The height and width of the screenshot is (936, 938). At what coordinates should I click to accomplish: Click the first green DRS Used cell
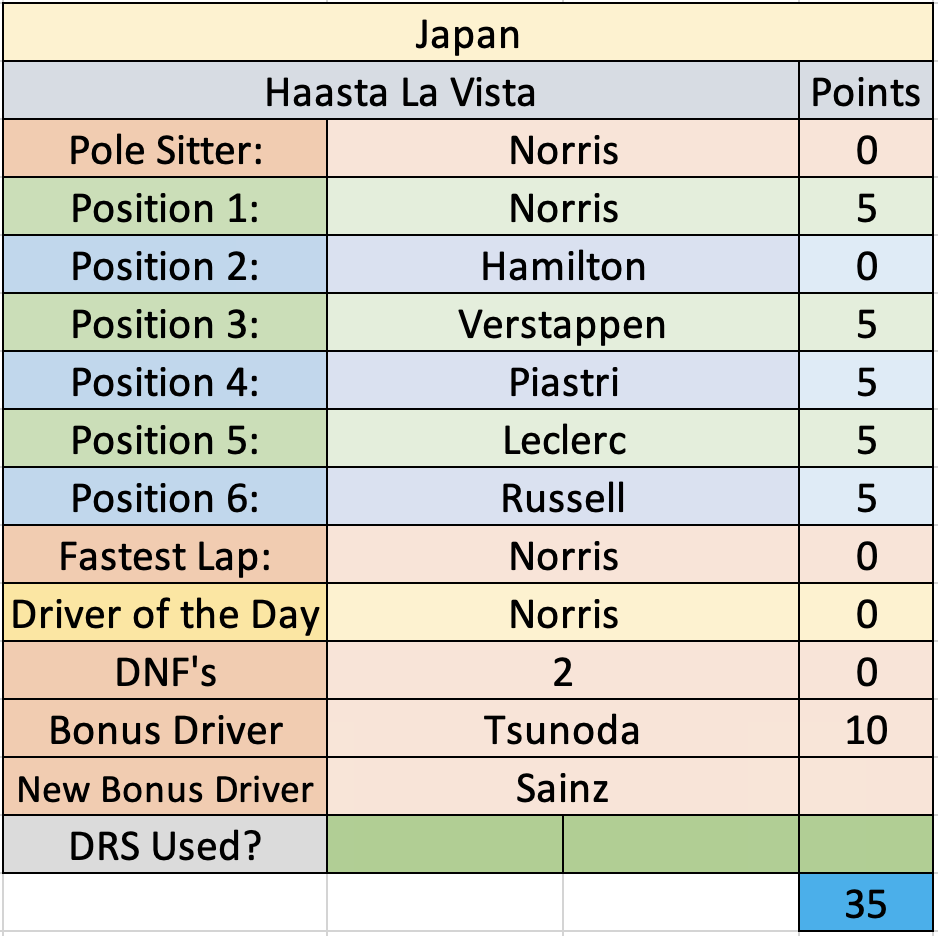tap(445, 844)
